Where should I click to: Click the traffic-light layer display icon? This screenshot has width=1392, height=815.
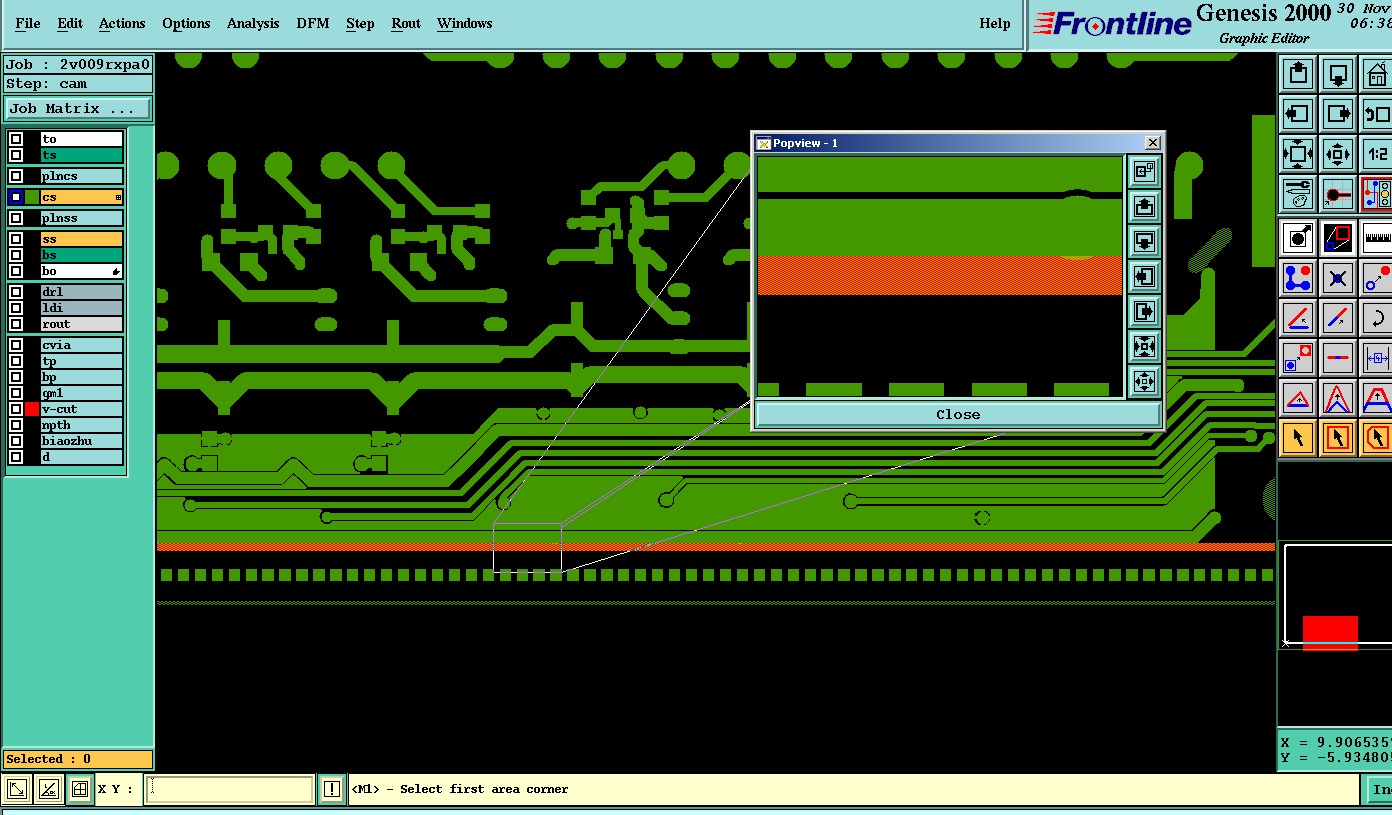pos(1377,194)
